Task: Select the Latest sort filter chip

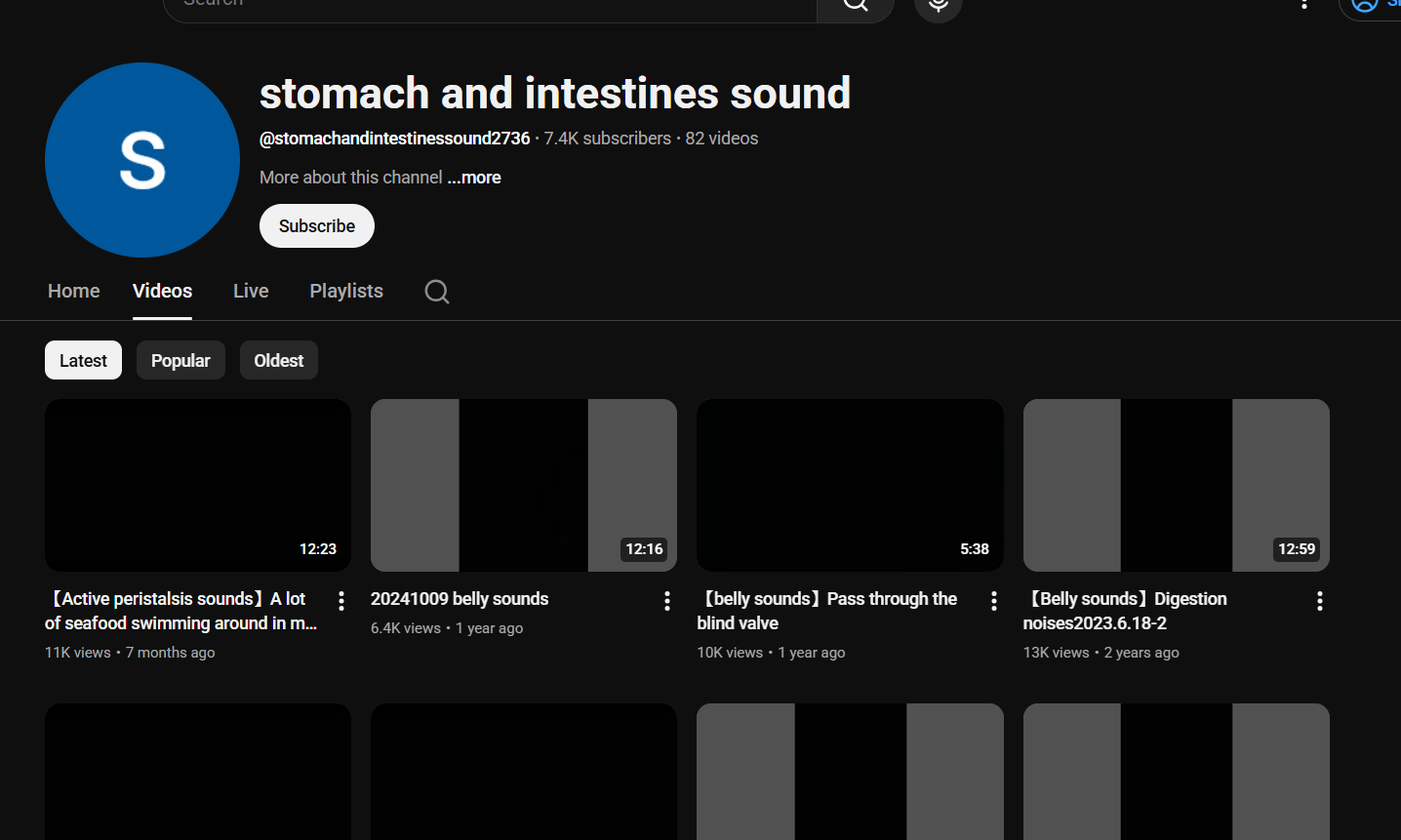Action: coord(83,360)
